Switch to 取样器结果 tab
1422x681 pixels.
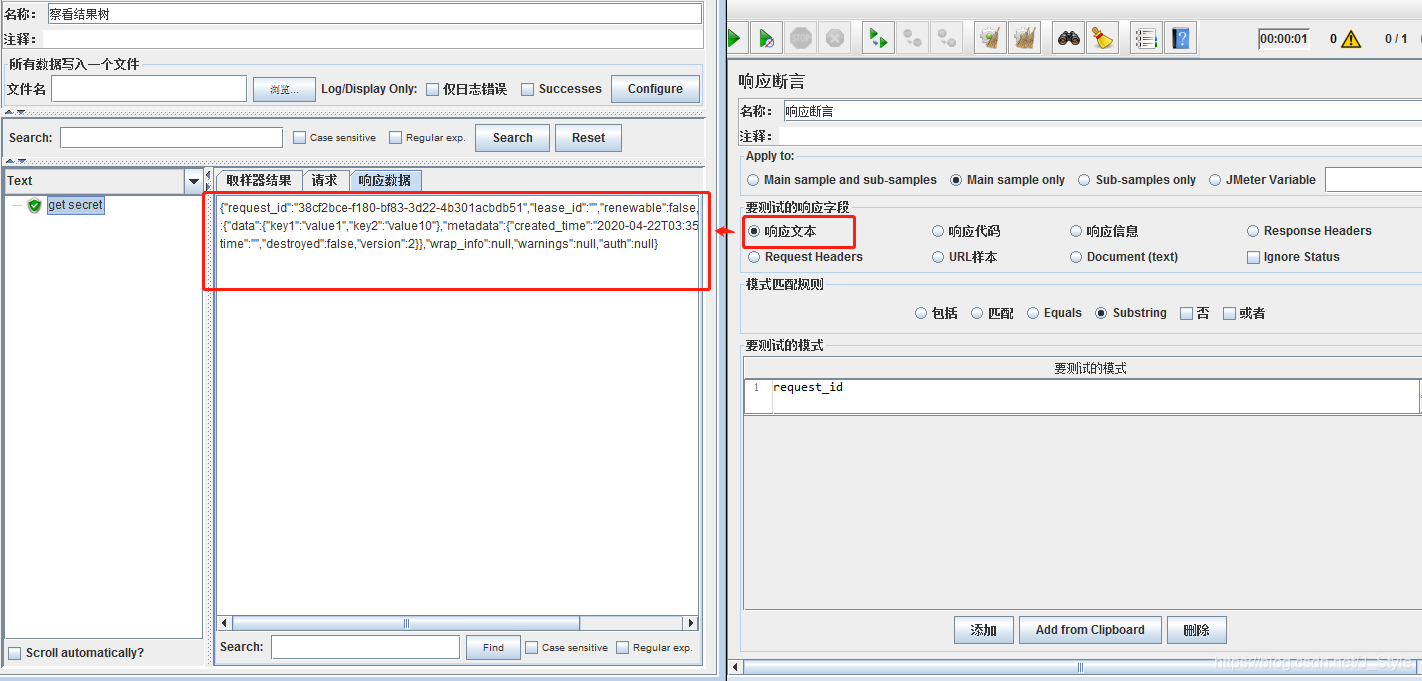click(259, 180)
